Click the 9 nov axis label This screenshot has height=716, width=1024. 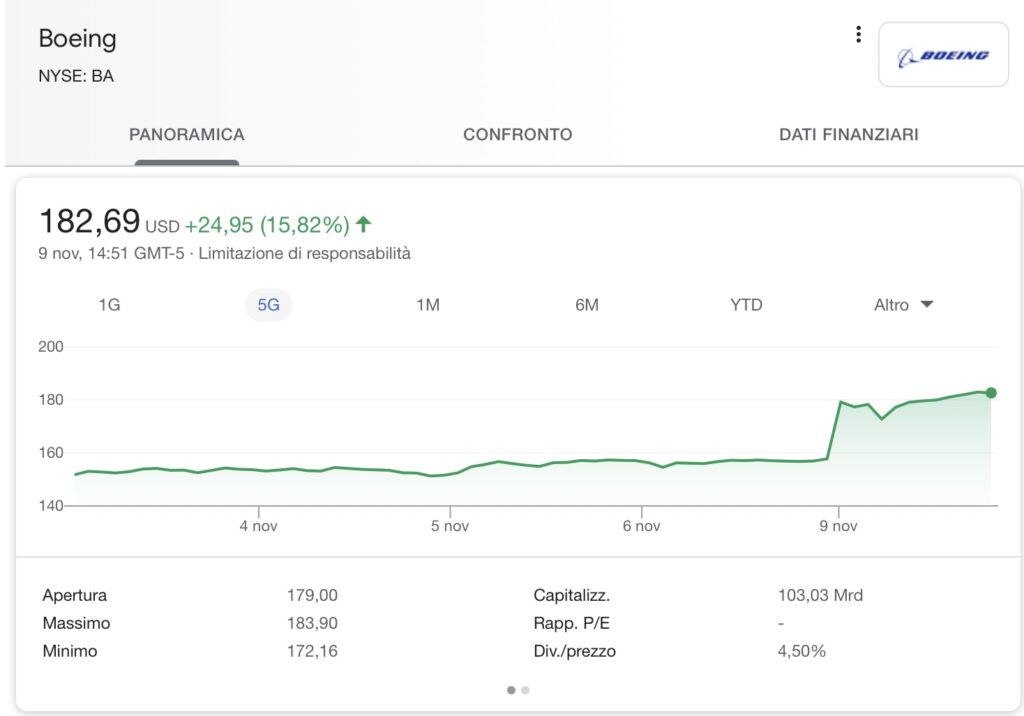pyautogui.click(x=839, y=527)
